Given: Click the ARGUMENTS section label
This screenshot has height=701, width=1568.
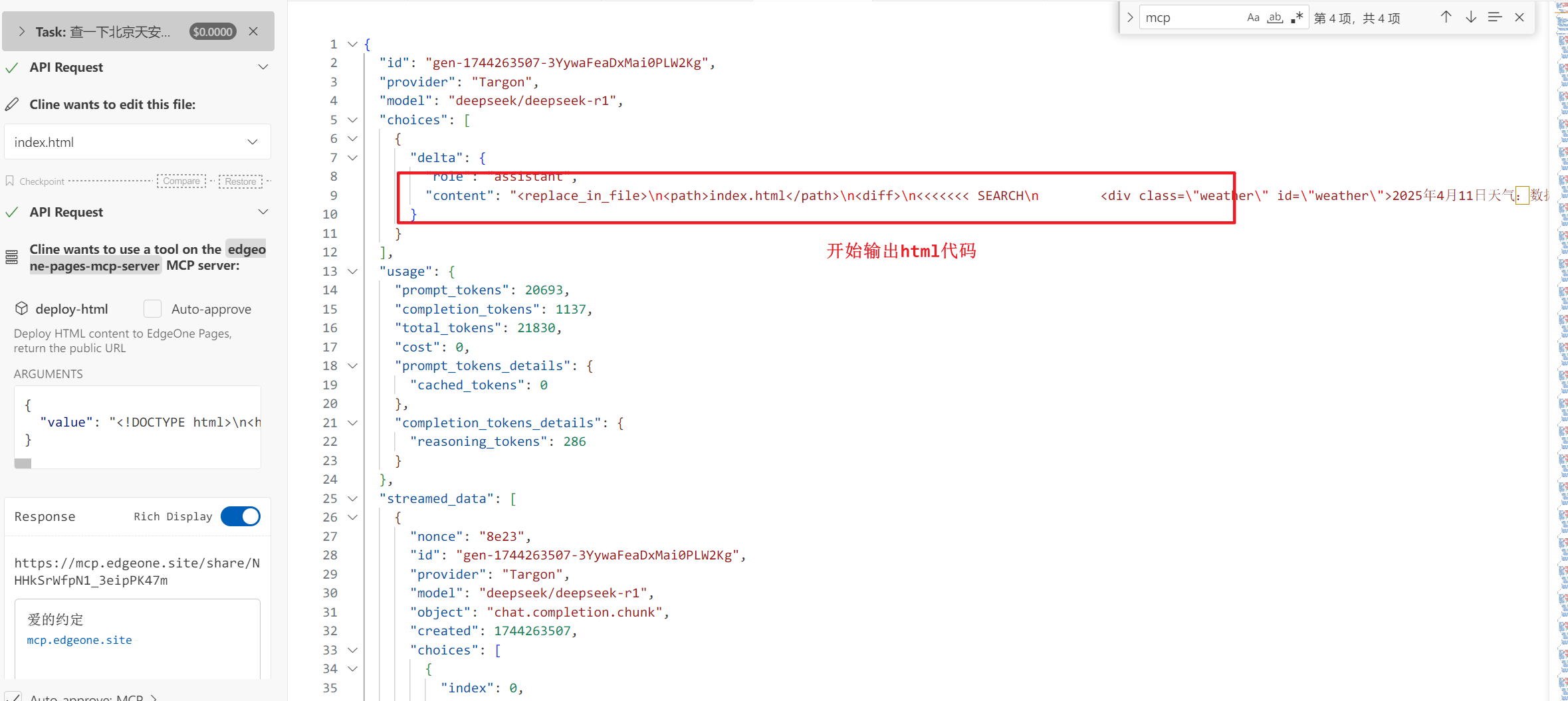Looking at the screenshot, I should [49, 373].
